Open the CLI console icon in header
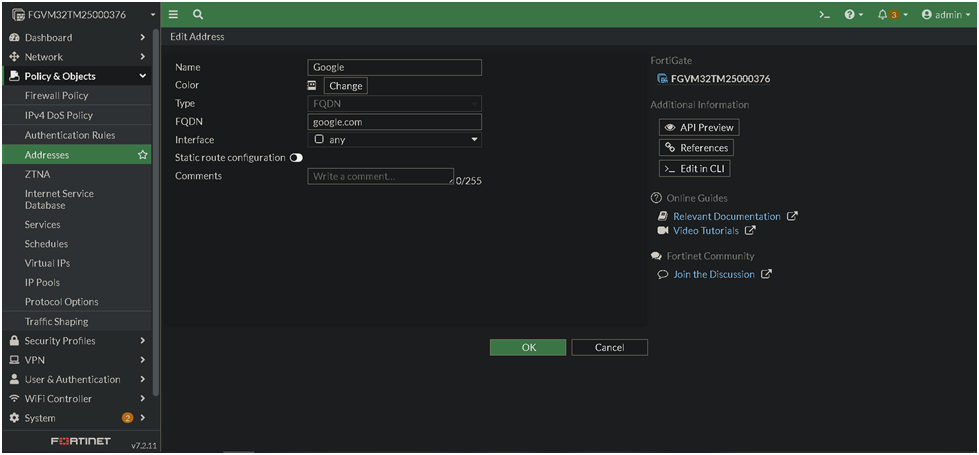 pyautogui.click(x=825, y=15)
